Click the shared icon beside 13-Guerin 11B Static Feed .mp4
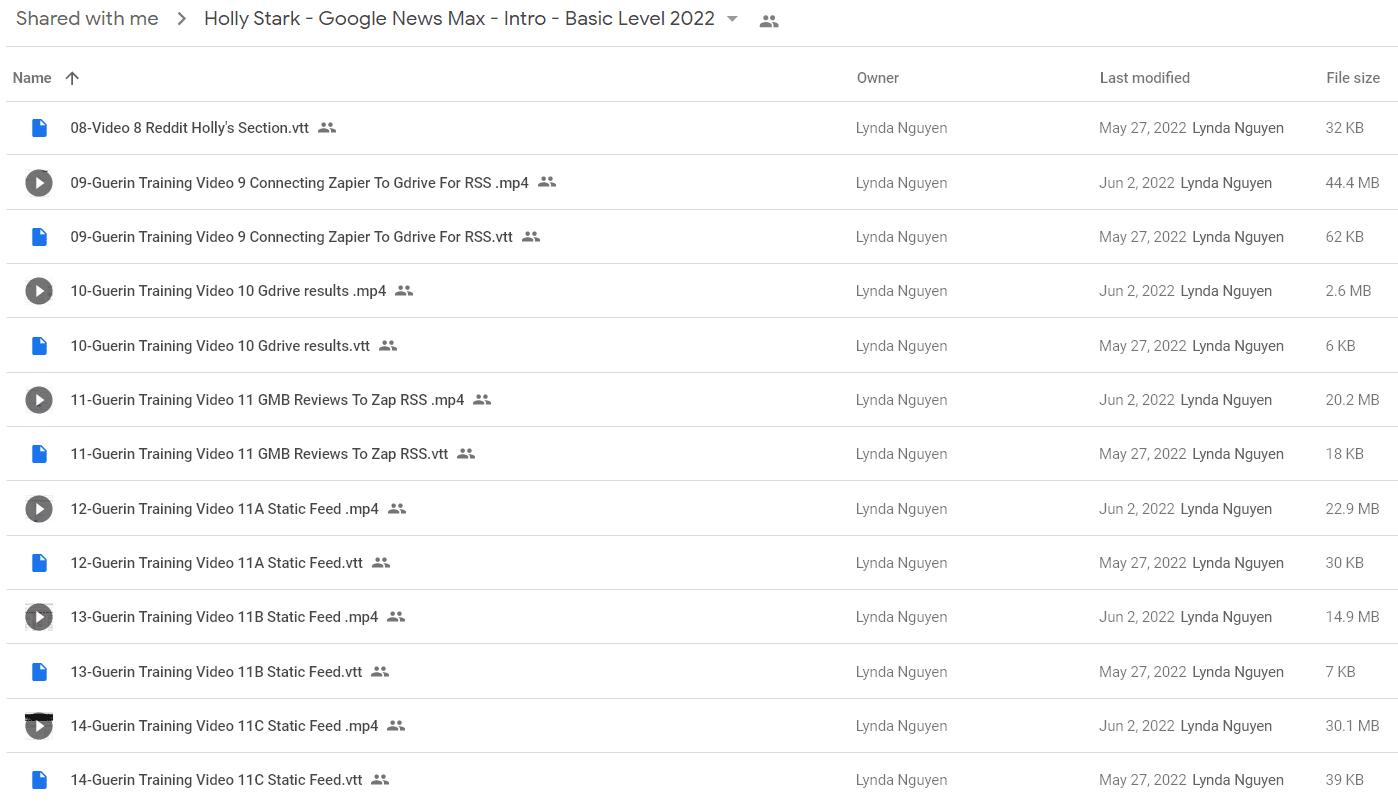The width and height of the screenshot is (1398, 806). coord(396,617)
